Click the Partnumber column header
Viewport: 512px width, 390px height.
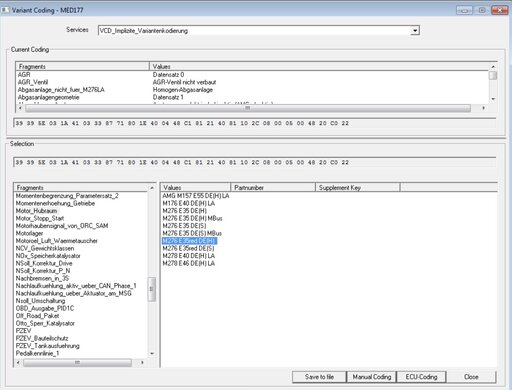pyautogui.click(x=273, y=188)
